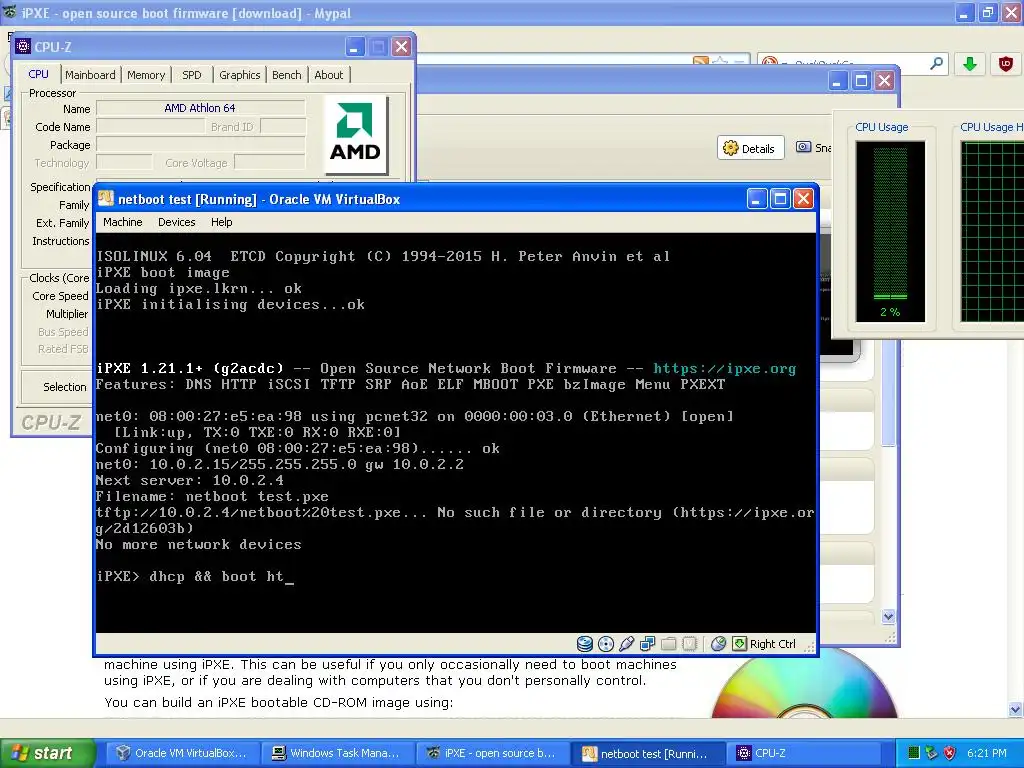Switch to Oracle VM VirtualBox taskbar button

183,753
